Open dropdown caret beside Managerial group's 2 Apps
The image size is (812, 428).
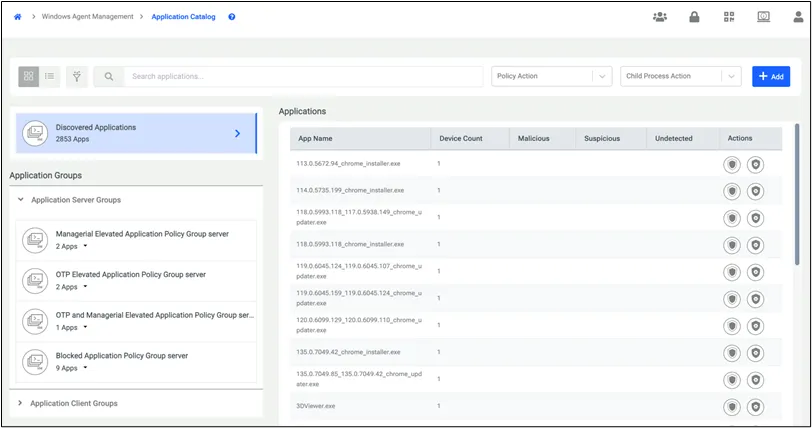[x=85, y=246]
